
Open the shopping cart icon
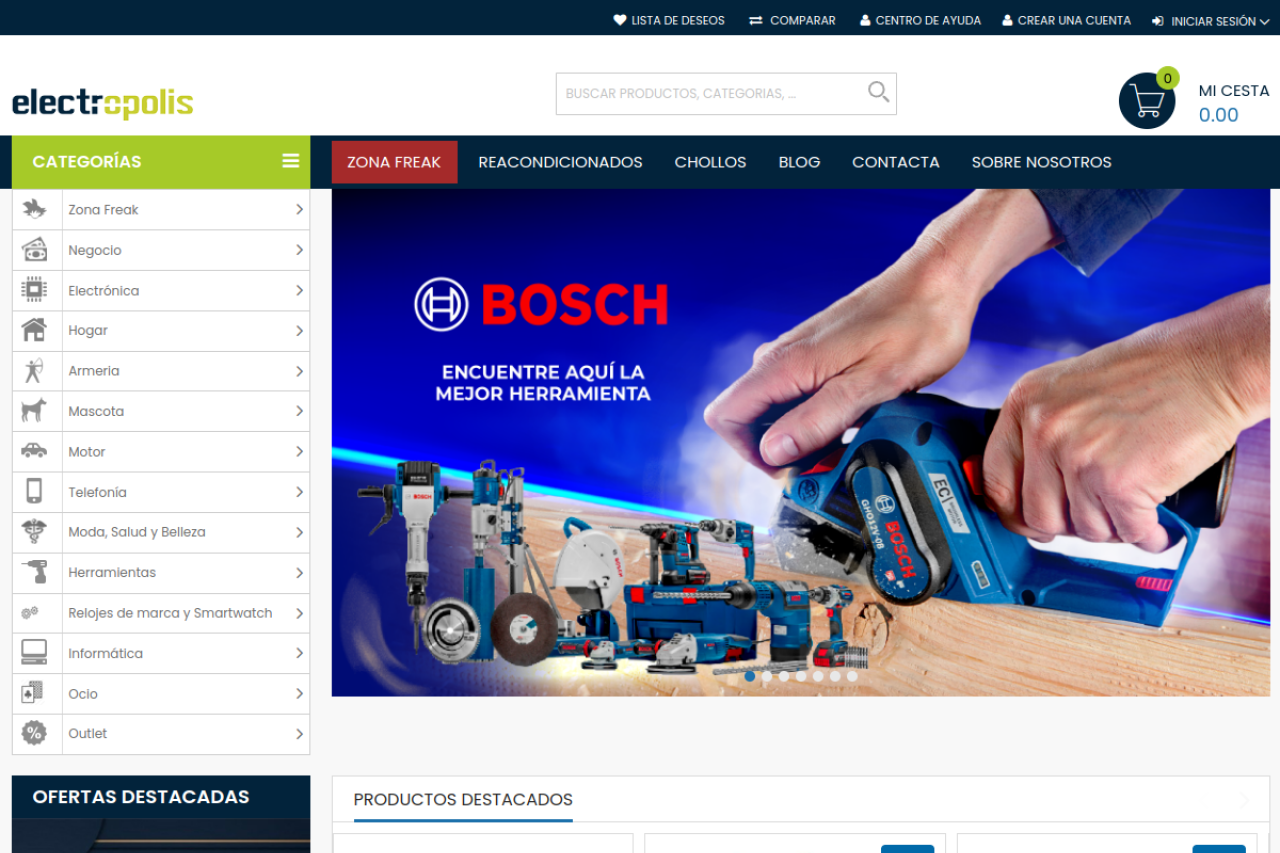point(1146,101)
